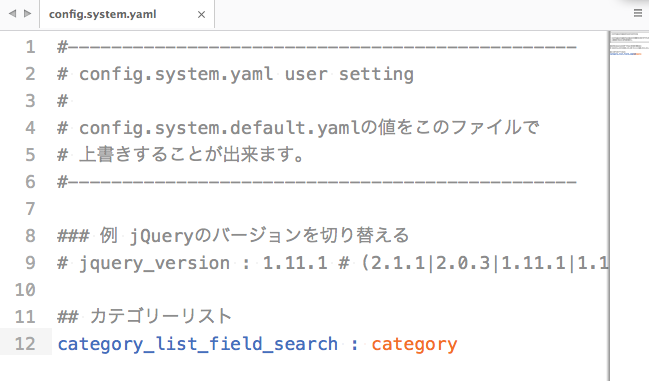Click the jquery_version comment line
The height and width of the screenshot is (381, 649).
point(332,263)
